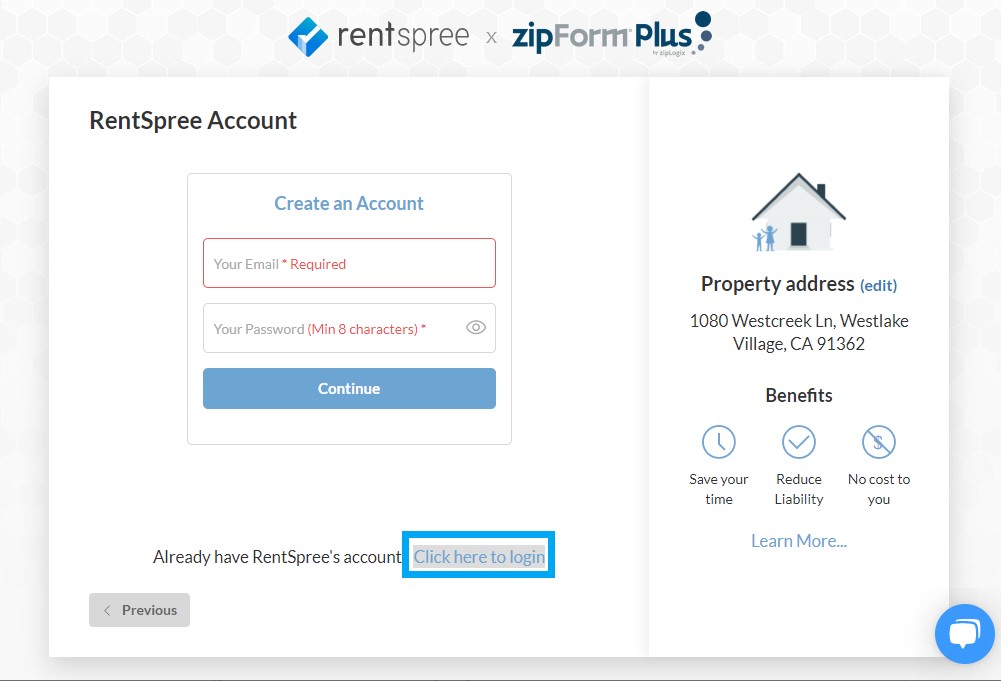Click the RentSpree logo icon

(308, 37)
